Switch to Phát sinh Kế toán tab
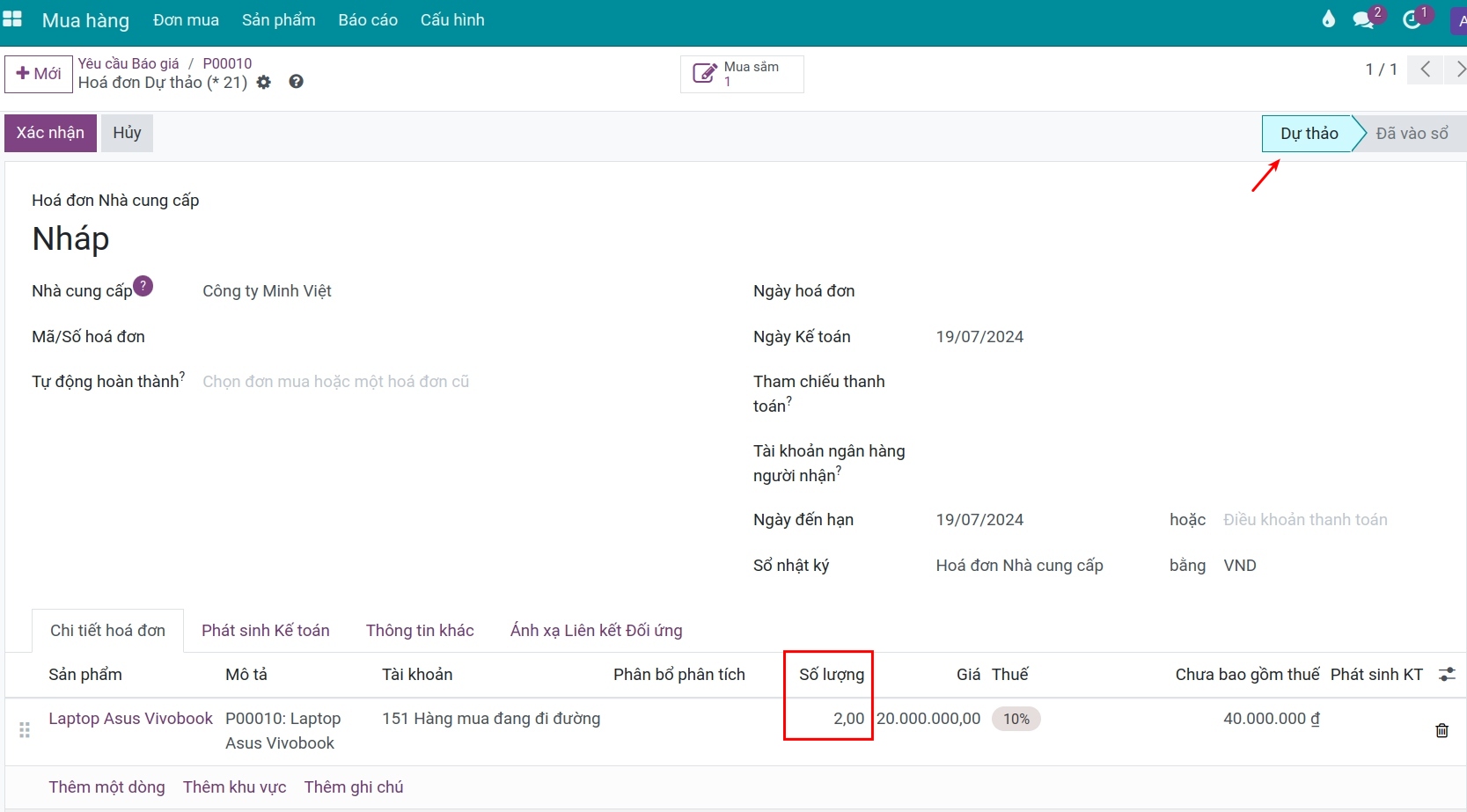 (266, 631)
